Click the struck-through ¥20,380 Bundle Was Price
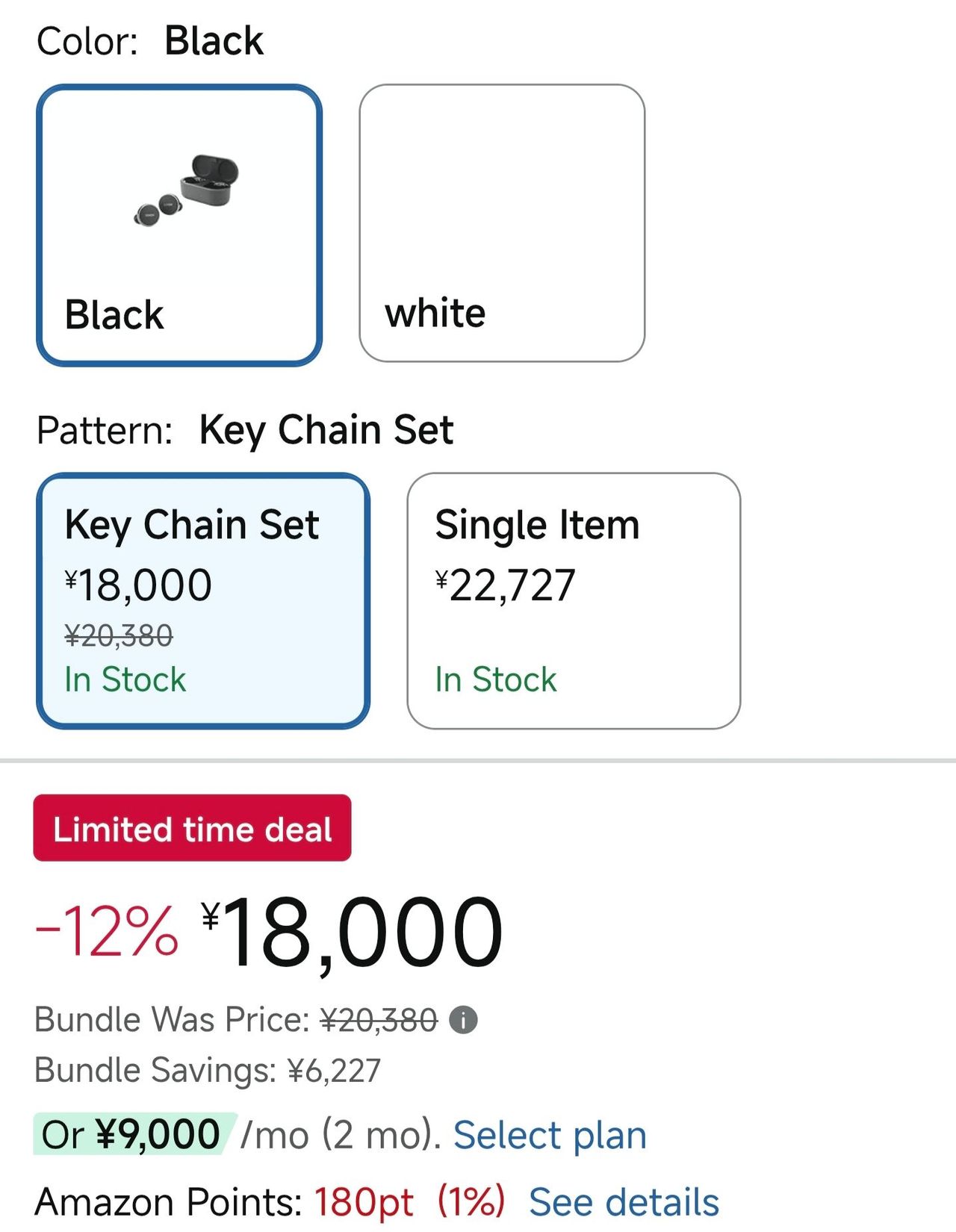 [x=379, y=1020]
